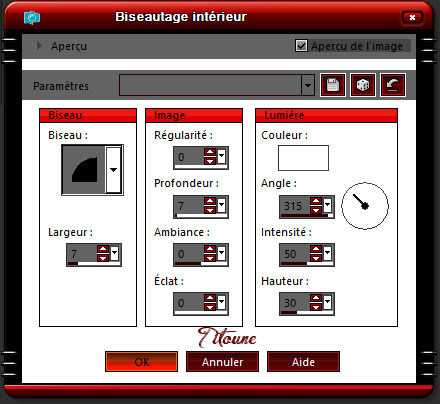Click the reset to default arrow icon
The width and height of the screenshot is (440, 404).
(393, 85)
